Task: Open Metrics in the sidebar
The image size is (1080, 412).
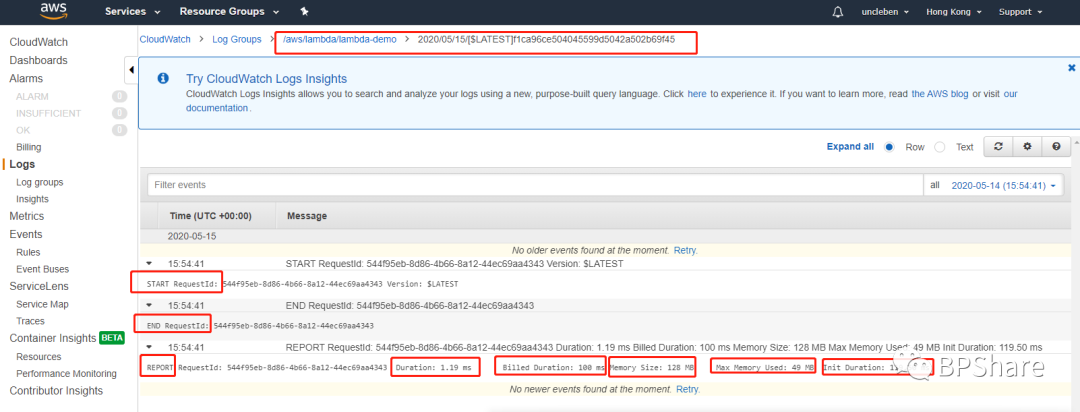Action: (27, 216)
